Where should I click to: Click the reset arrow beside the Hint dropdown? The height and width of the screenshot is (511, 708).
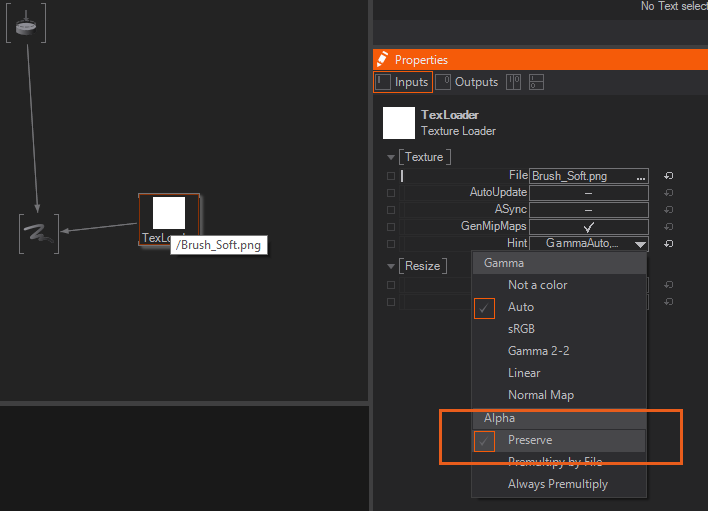[668, 243]
